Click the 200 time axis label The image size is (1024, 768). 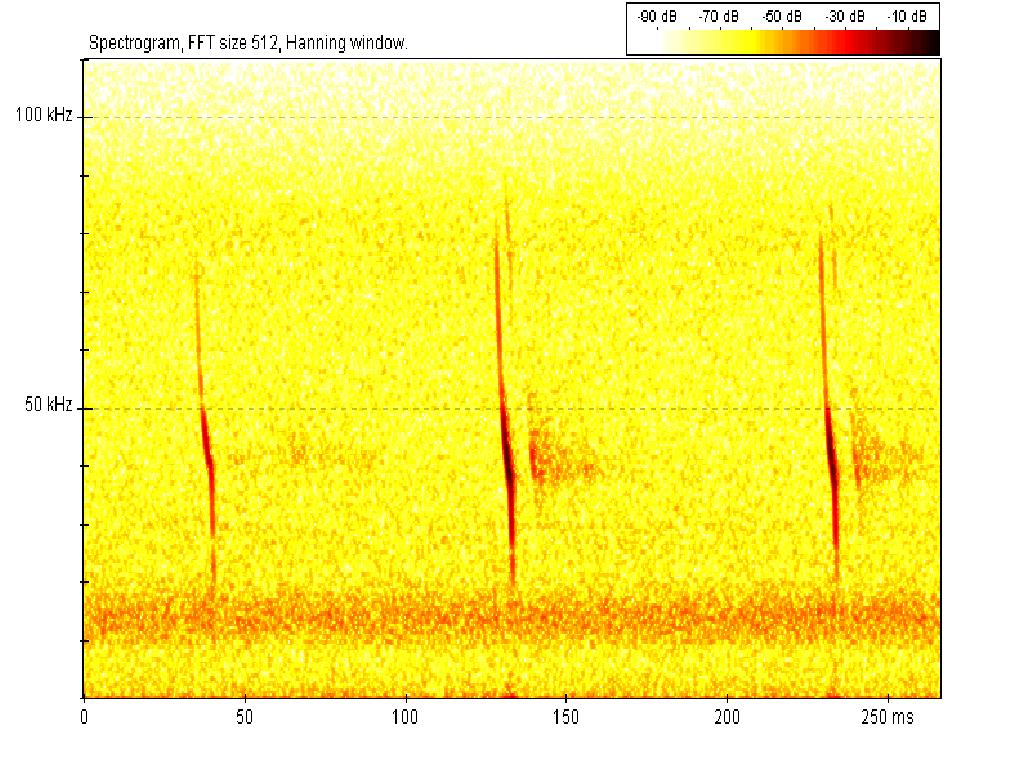726,717
